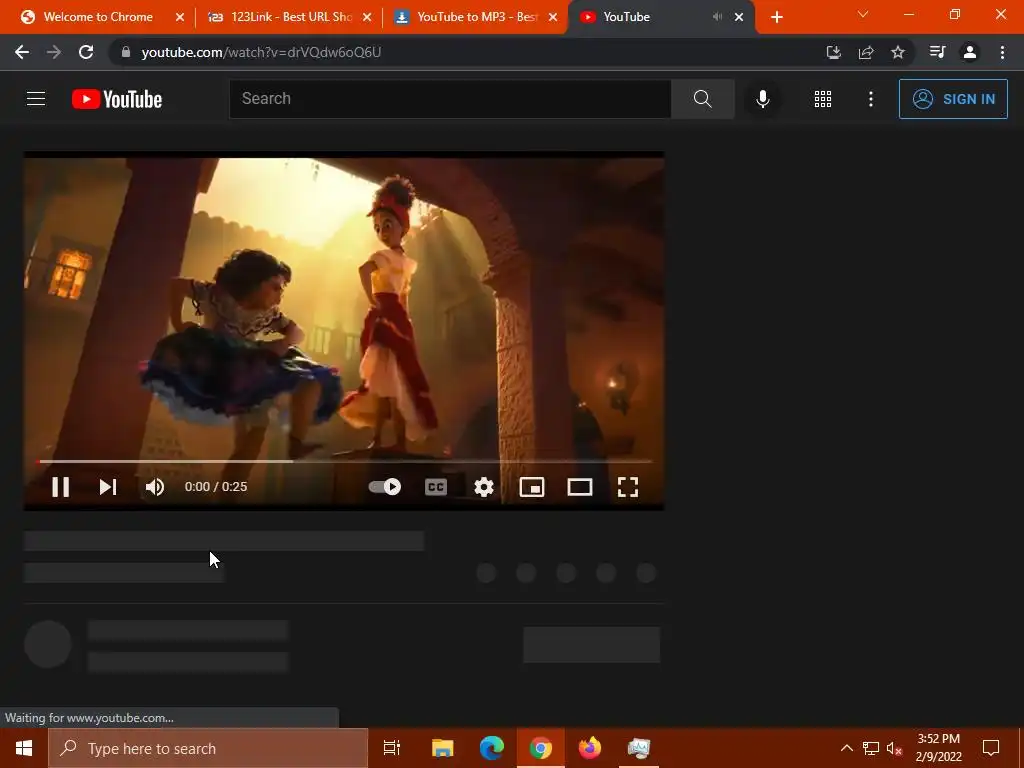Screen dimensions: 1024x768
Task: Go back to the previous page
Action: coord(22,52)
